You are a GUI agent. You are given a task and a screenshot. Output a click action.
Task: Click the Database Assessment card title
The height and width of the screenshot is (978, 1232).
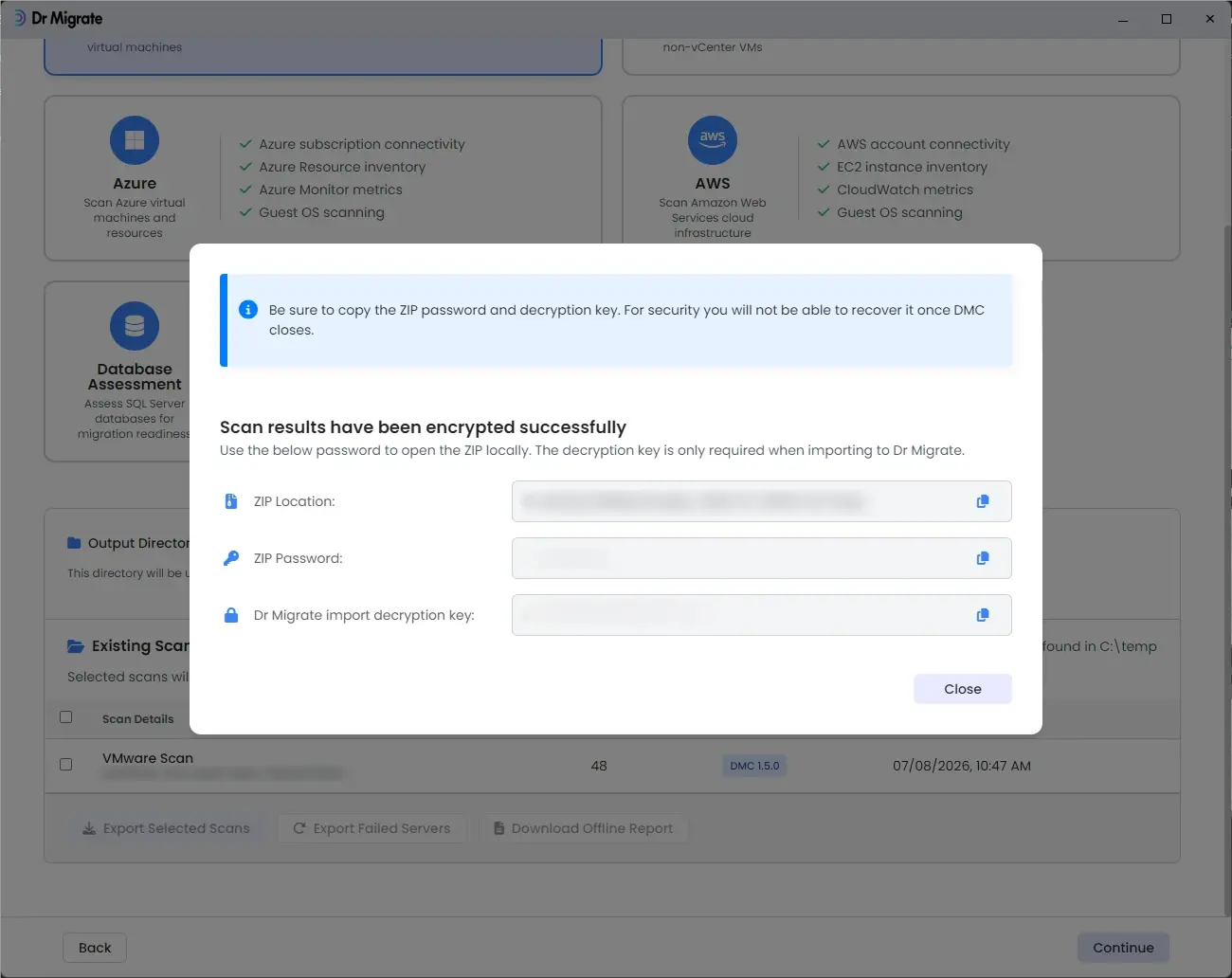135,377
